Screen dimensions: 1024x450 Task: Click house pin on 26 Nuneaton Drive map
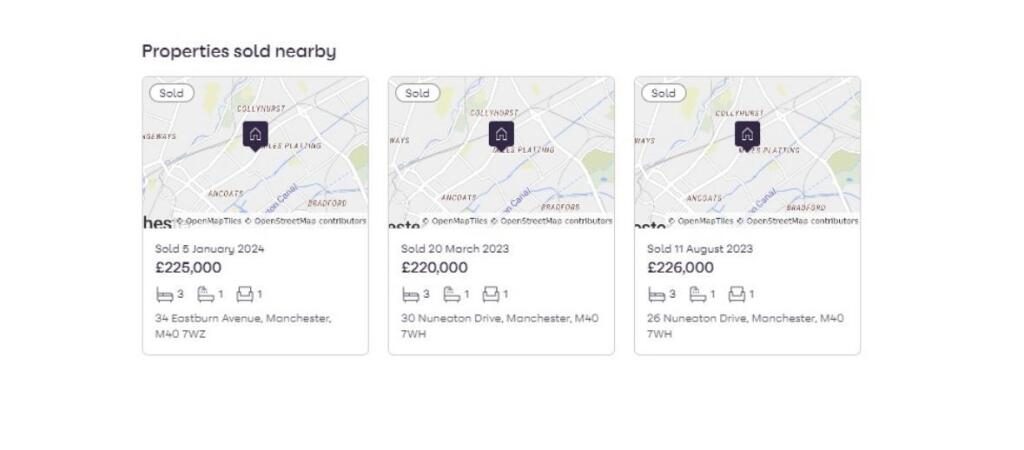point(747,134)
